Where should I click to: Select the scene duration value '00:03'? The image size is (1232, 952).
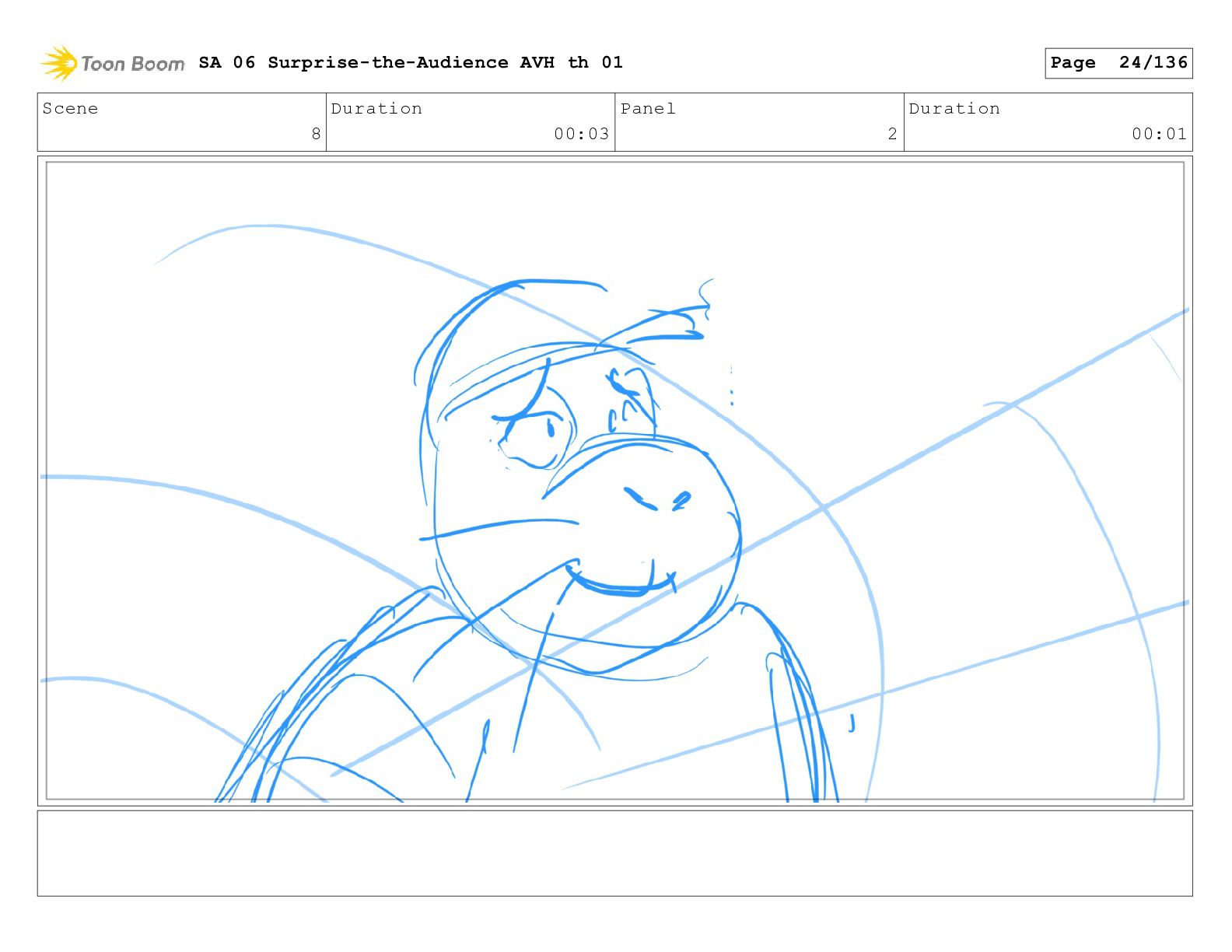(581, 134)
